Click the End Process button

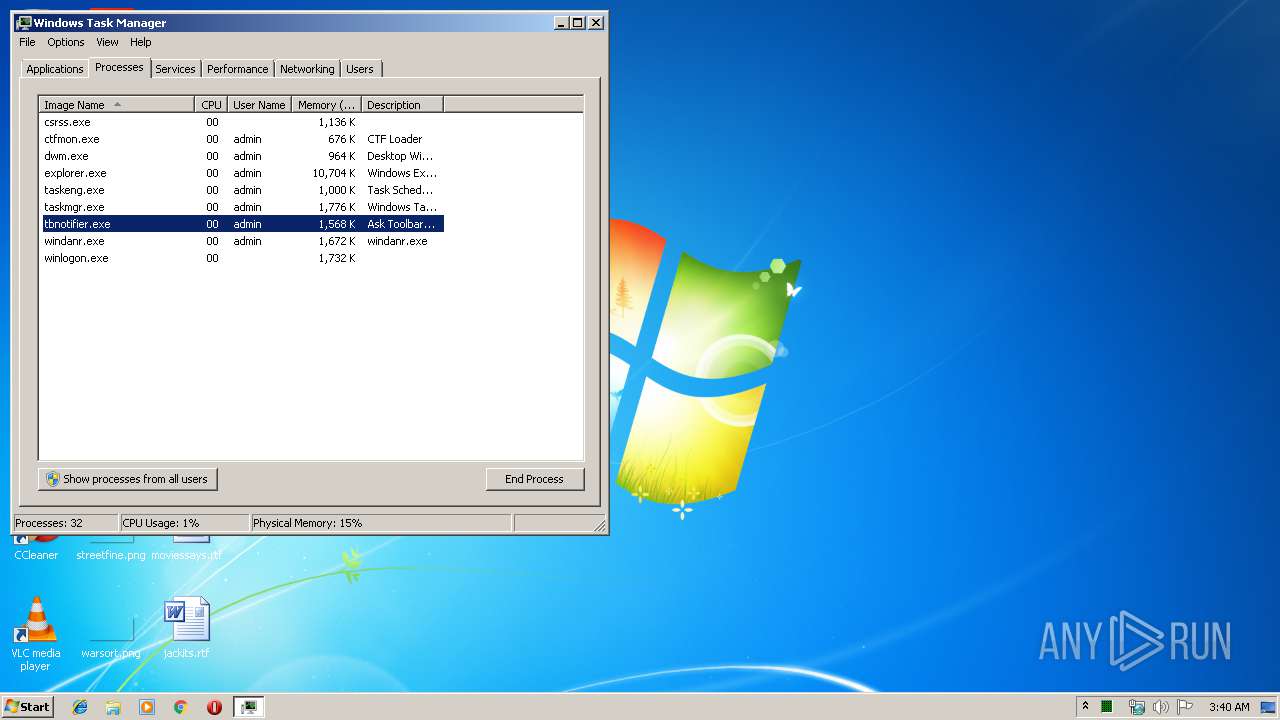(535, 479)
